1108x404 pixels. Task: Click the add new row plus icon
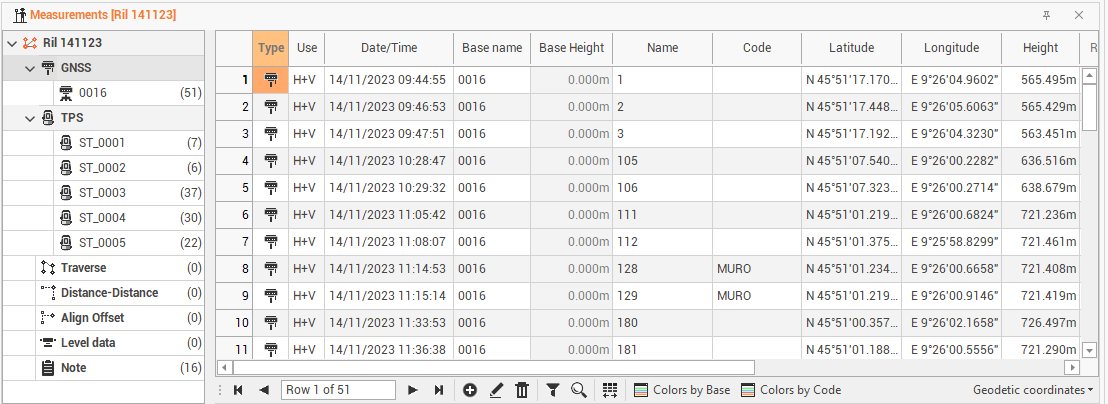(x=470, y=390)
